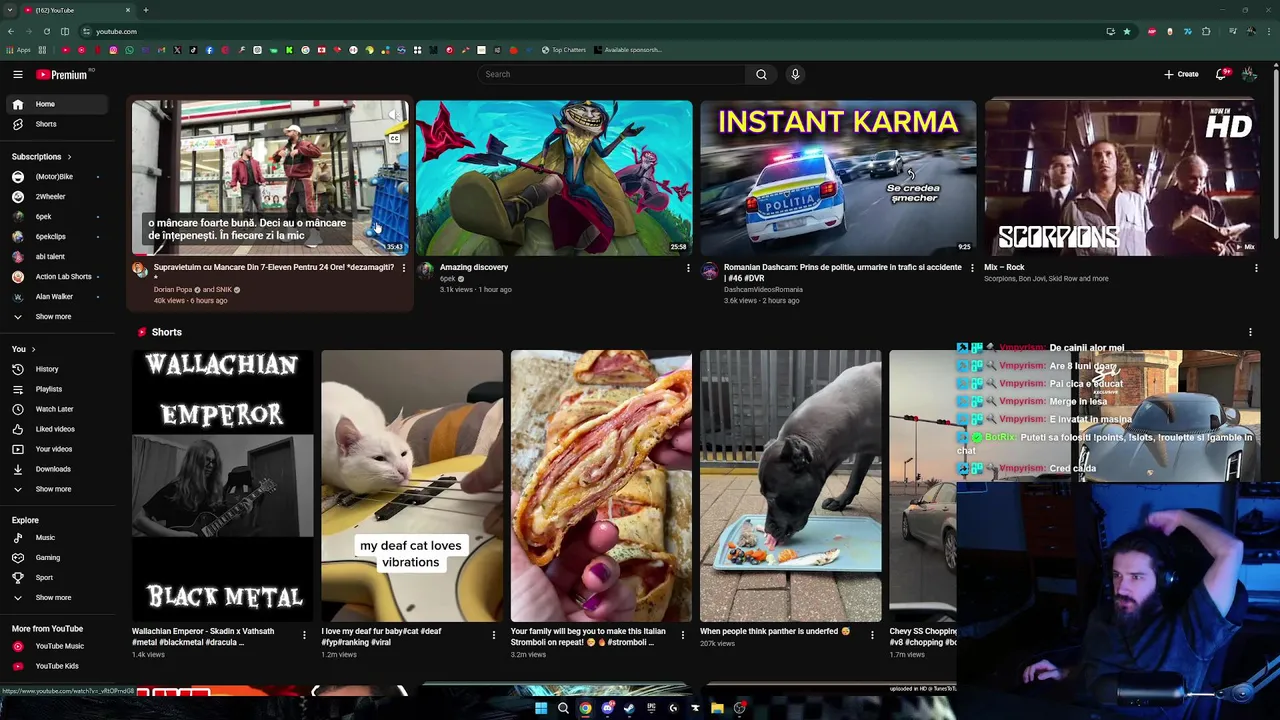Play the Amazing discovery video thumbnail
The height and width of the screenshot is (720, 1280).
(554, 177)
